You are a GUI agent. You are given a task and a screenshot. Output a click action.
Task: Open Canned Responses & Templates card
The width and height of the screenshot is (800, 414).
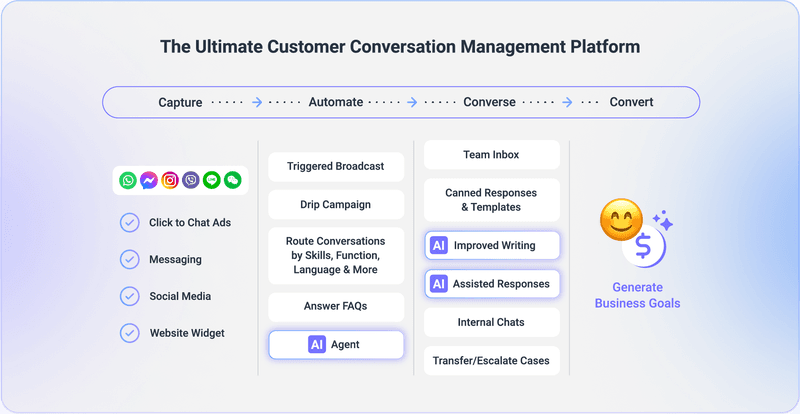point(491,200)
